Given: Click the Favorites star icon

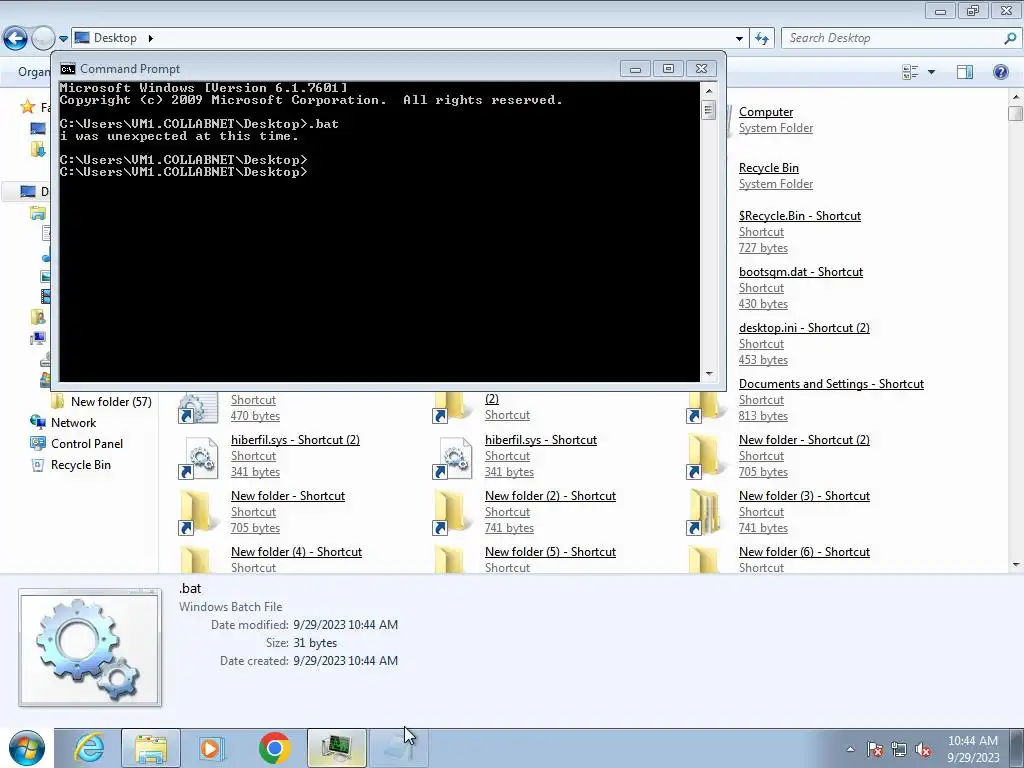Looking at the screenshot, I should [x=27, y=106].
